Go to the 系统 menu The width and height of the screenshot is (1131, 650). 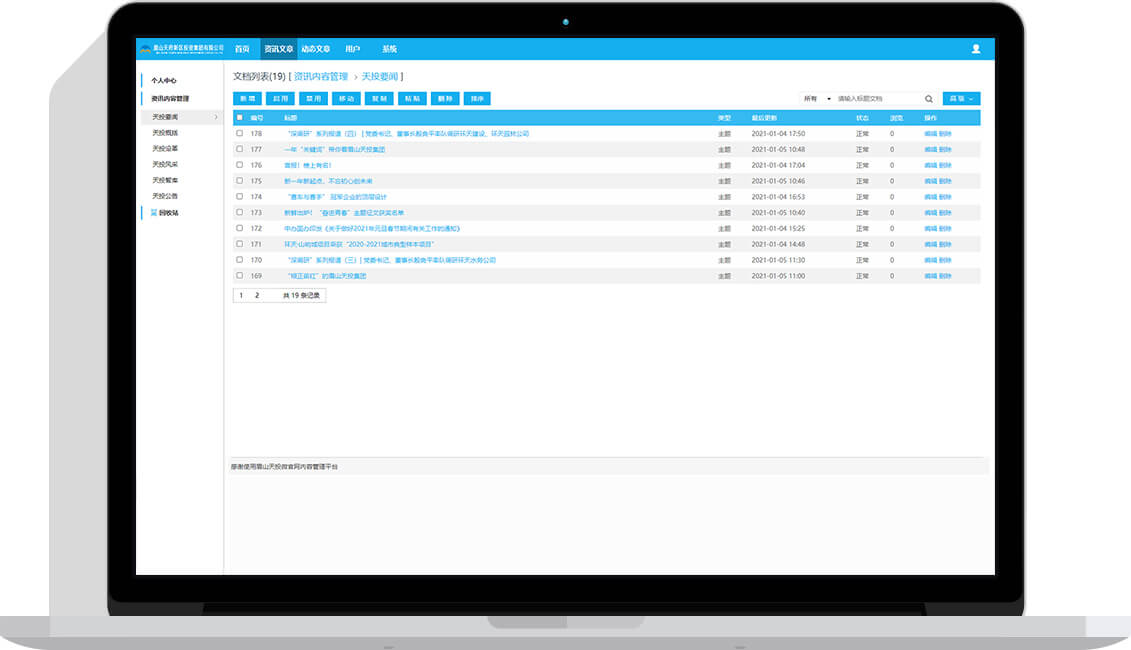[x=389, y=49]
